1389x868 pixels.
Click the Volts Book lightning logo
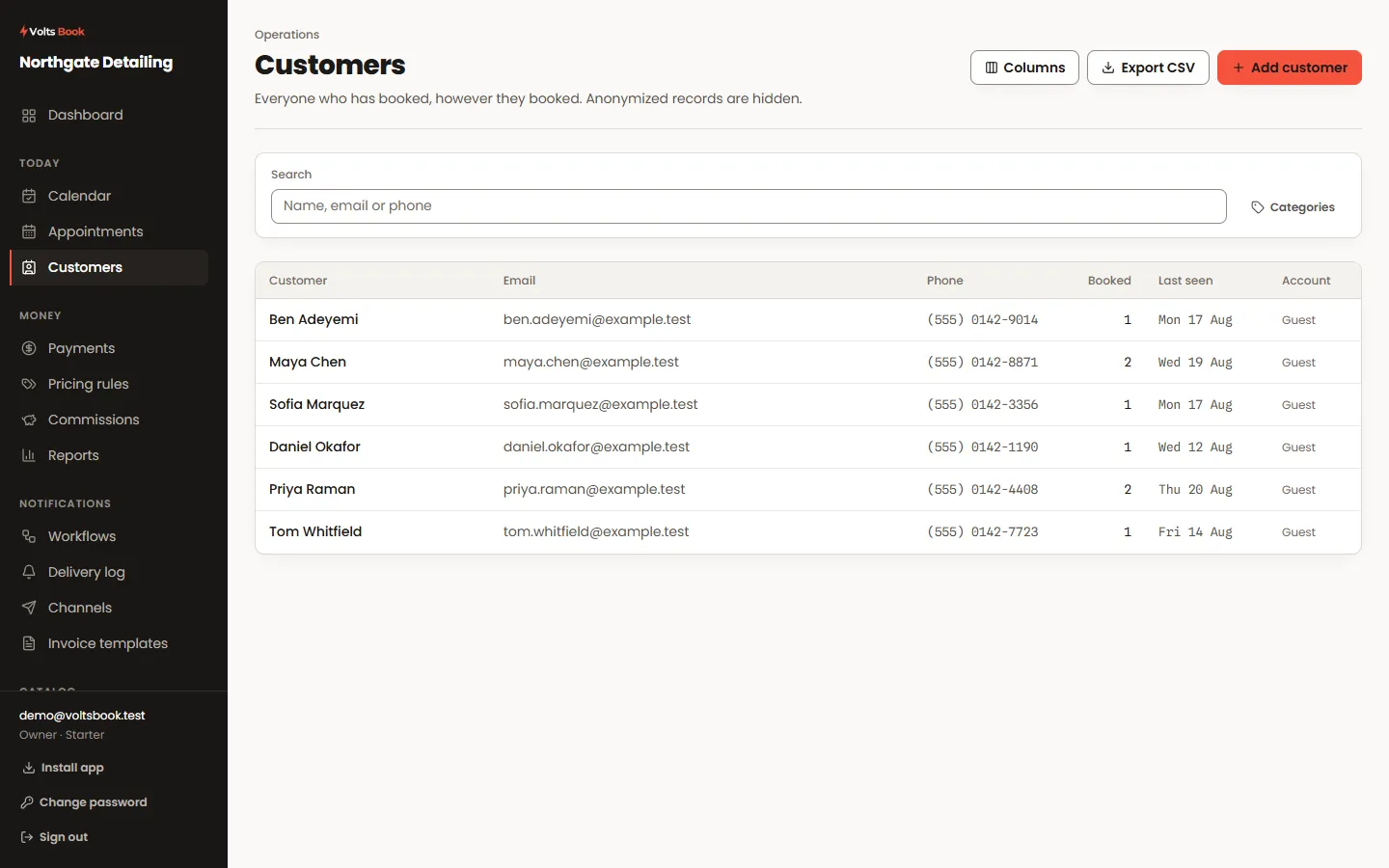click(x=23, y=32)
